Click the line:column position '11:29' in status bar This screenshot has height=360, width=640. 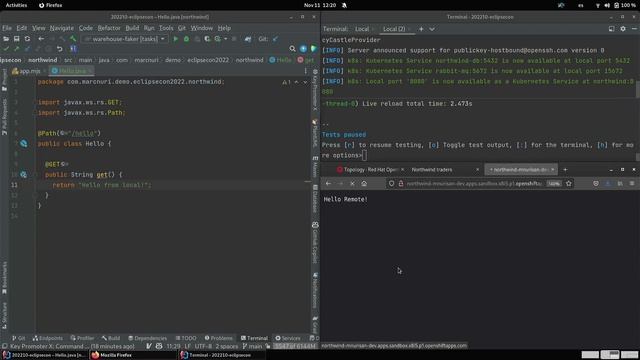coord(173,346)
